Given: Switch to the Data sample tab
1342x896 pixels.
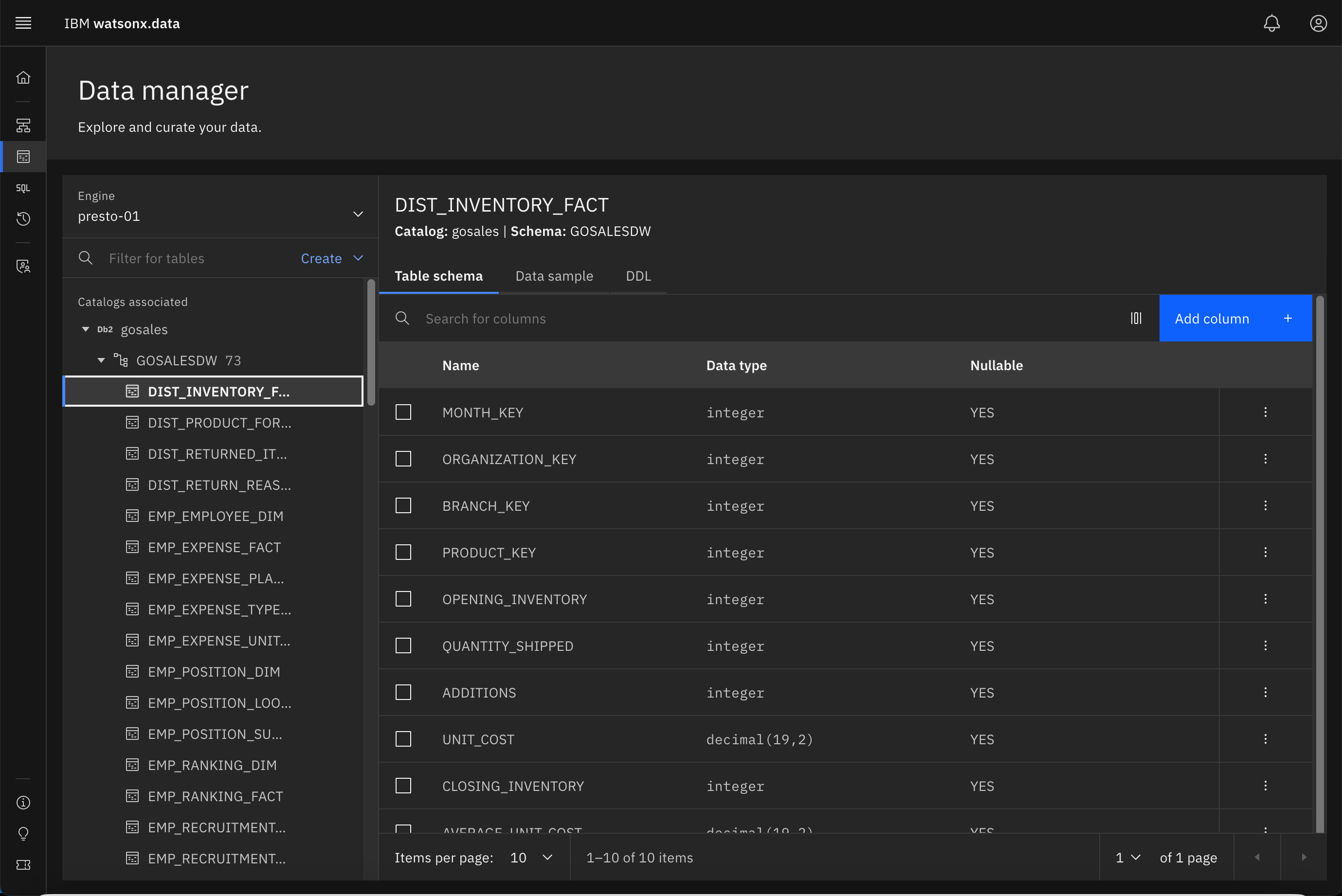Looking at the screenshot, I should [x=554, y=276].
